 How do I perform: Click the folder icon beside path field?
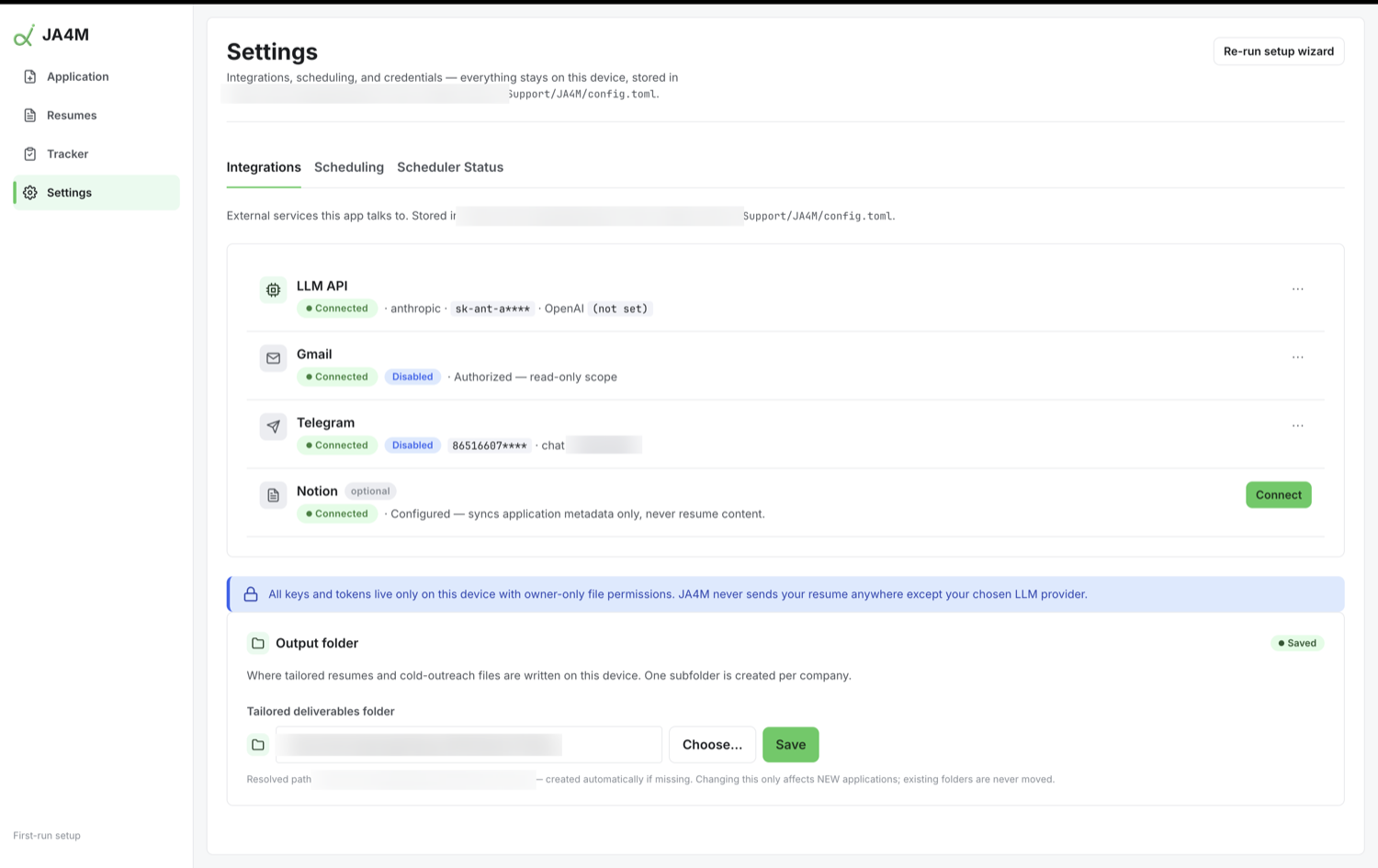(258, 745)
